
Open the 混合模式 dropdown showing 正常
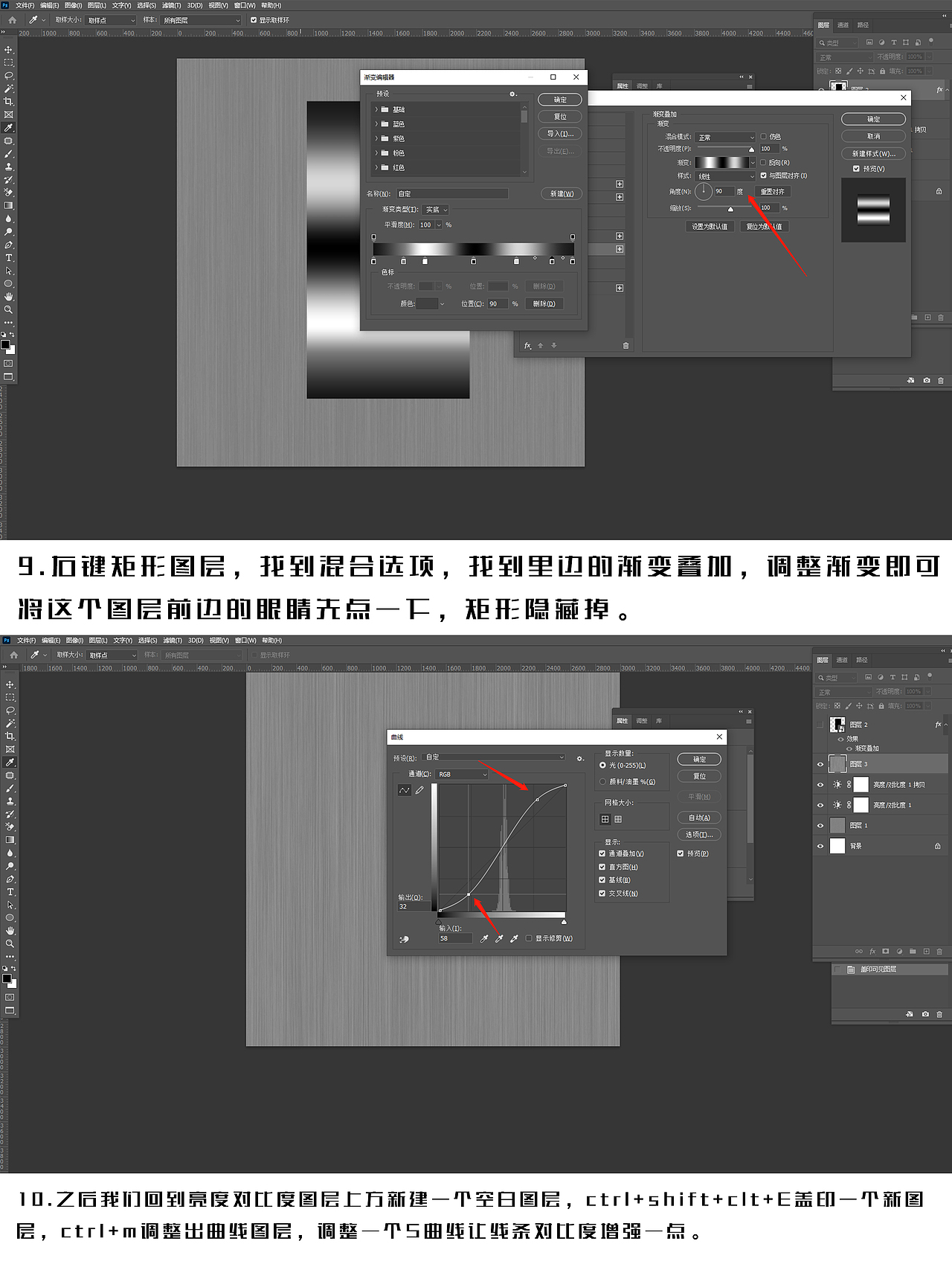726,137
